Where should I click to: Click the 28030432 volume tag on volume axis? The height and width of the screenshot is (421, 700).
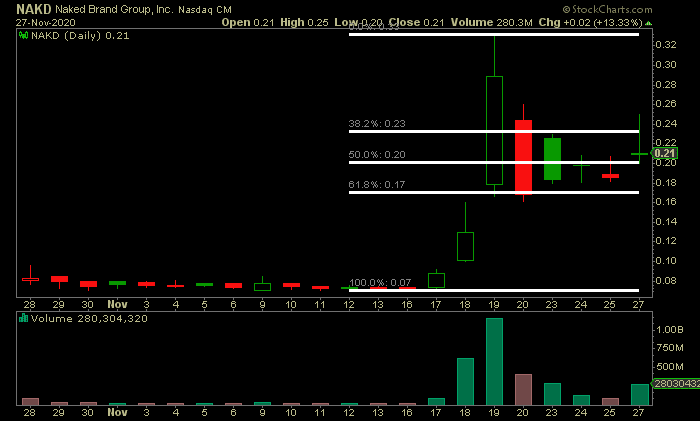pyautogui.click(x=676, y=383)
